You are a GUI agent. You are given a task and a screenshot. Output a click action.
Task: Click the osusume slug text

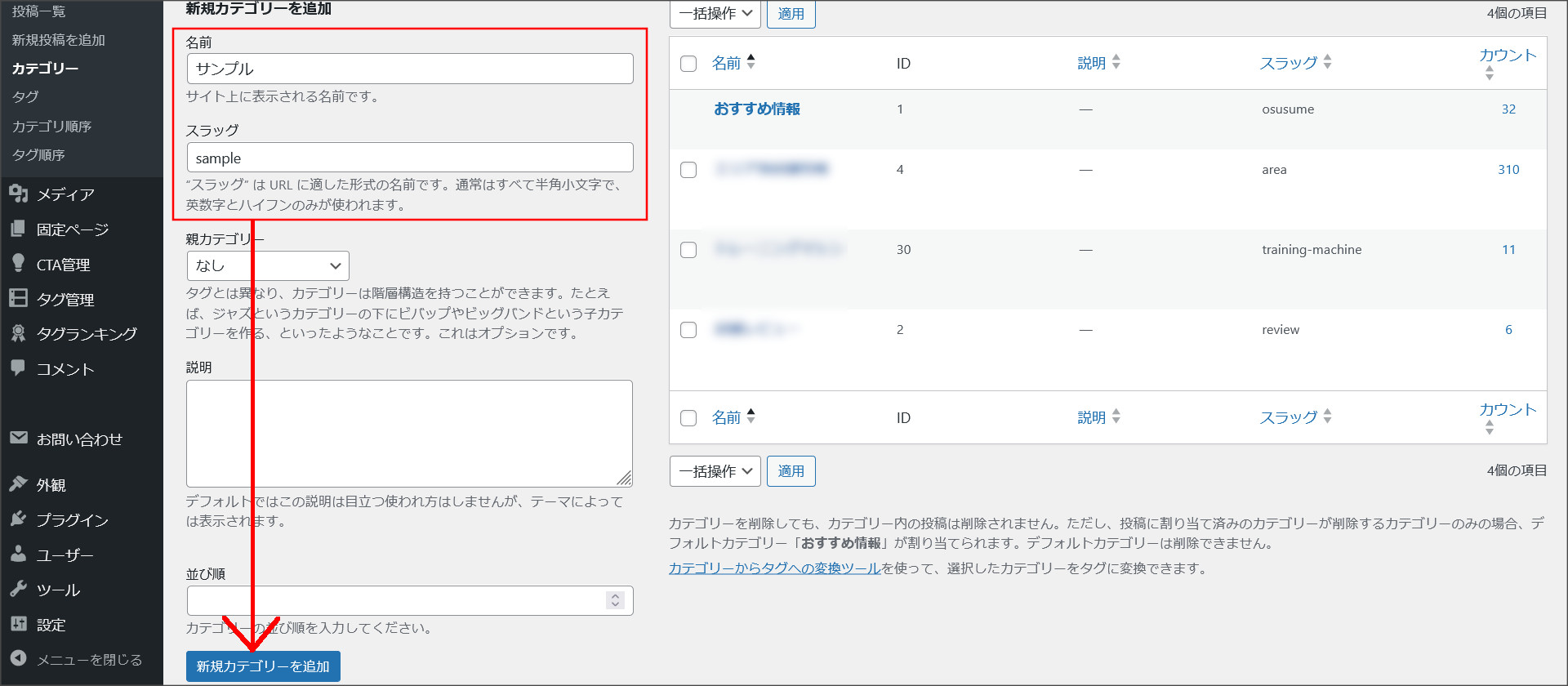coord(1288,109)
